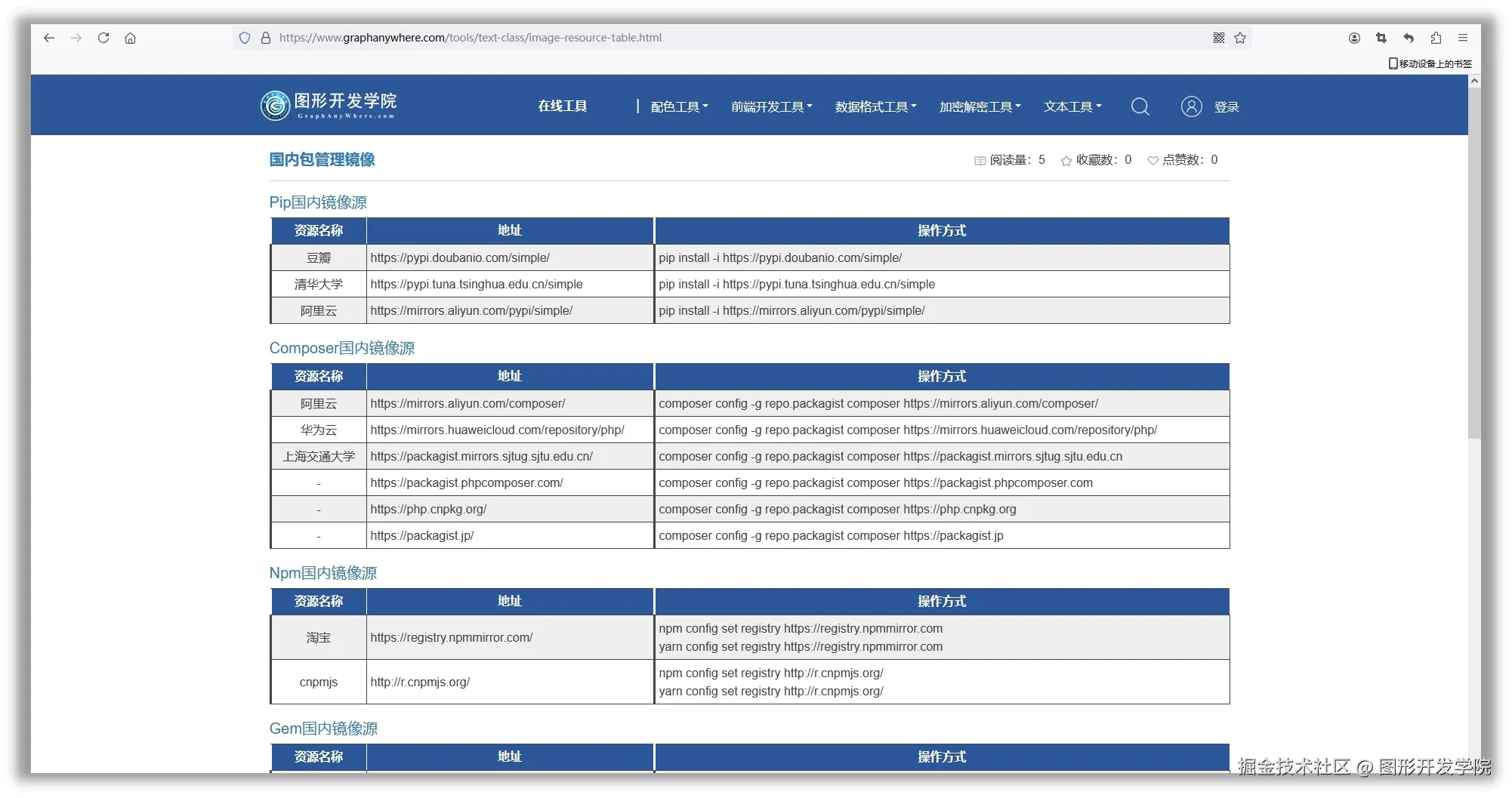Click the browser home button
The width and height of the screenshot is (1512, 798).
coord(130,38)
